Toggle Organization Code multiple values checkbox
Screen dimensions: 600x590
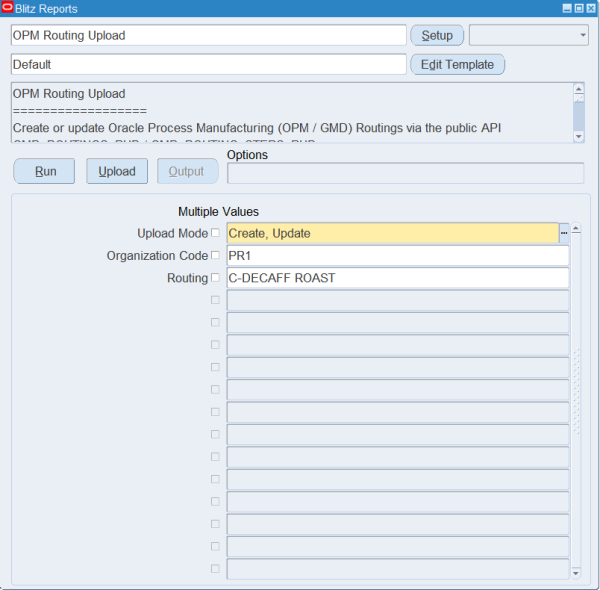click(x=215, y=255)
